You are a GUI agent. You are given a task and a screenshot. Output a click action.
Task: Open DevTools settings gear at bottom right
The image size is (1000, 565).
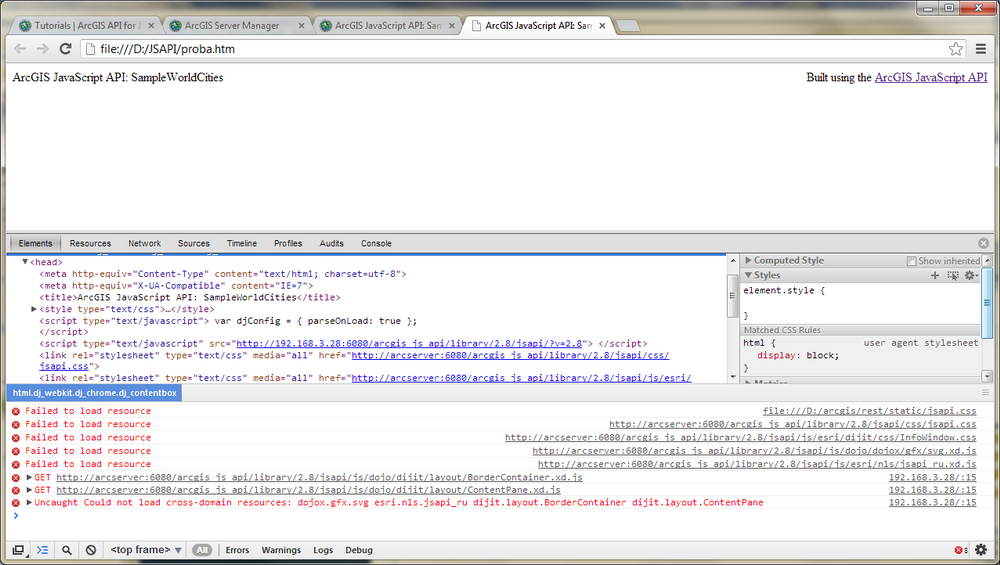click(980, 550)
